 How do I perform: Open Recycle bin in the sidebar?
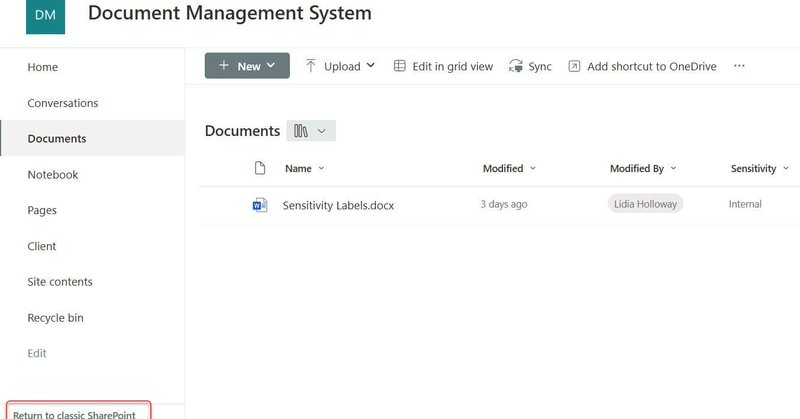(x=55, y=318)
